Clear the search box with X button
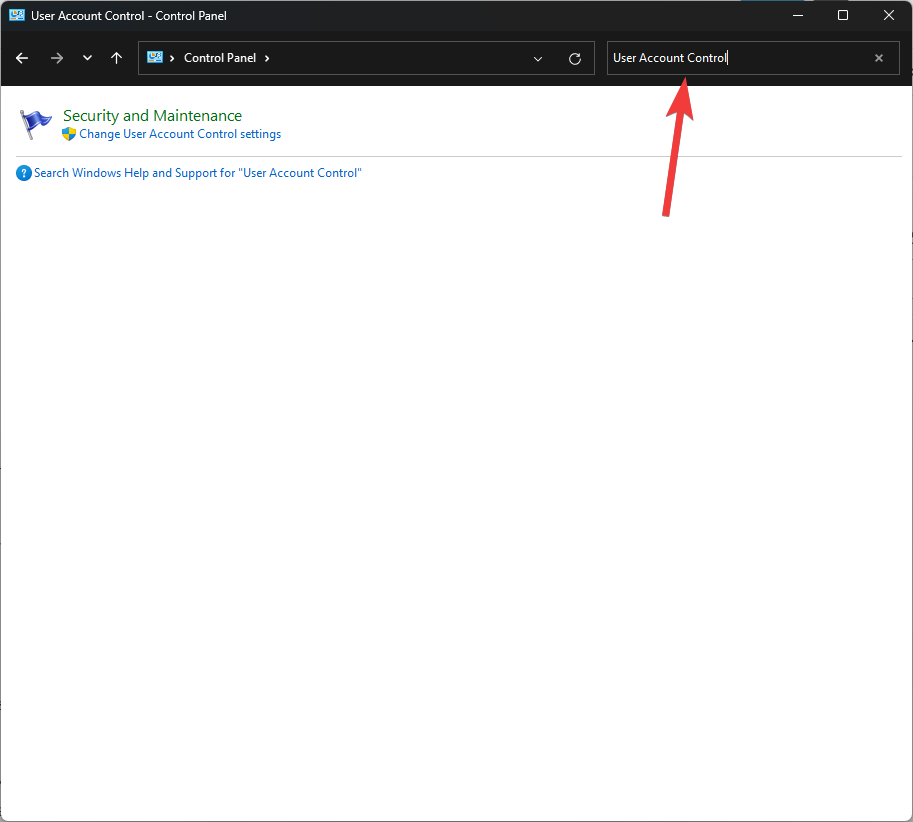The height and width of the screenshot is (822, 913). (879, 58)
